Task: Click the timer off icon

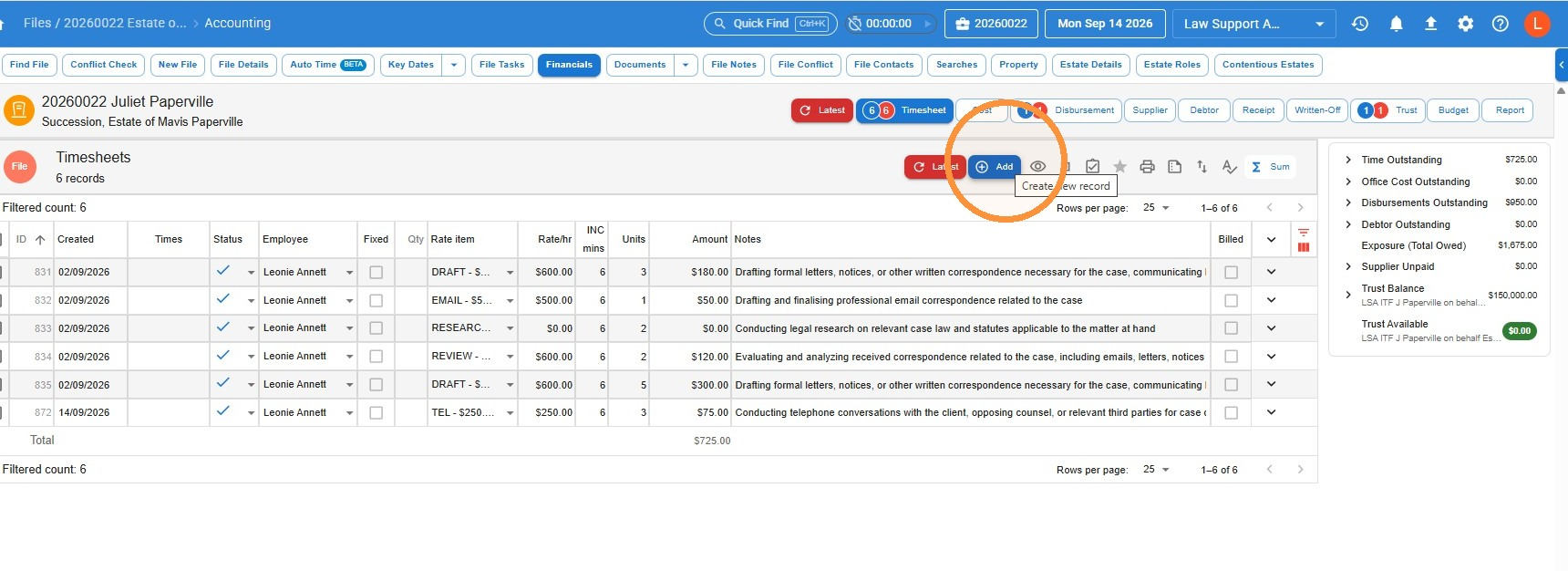Action: [x=854, y=24]
